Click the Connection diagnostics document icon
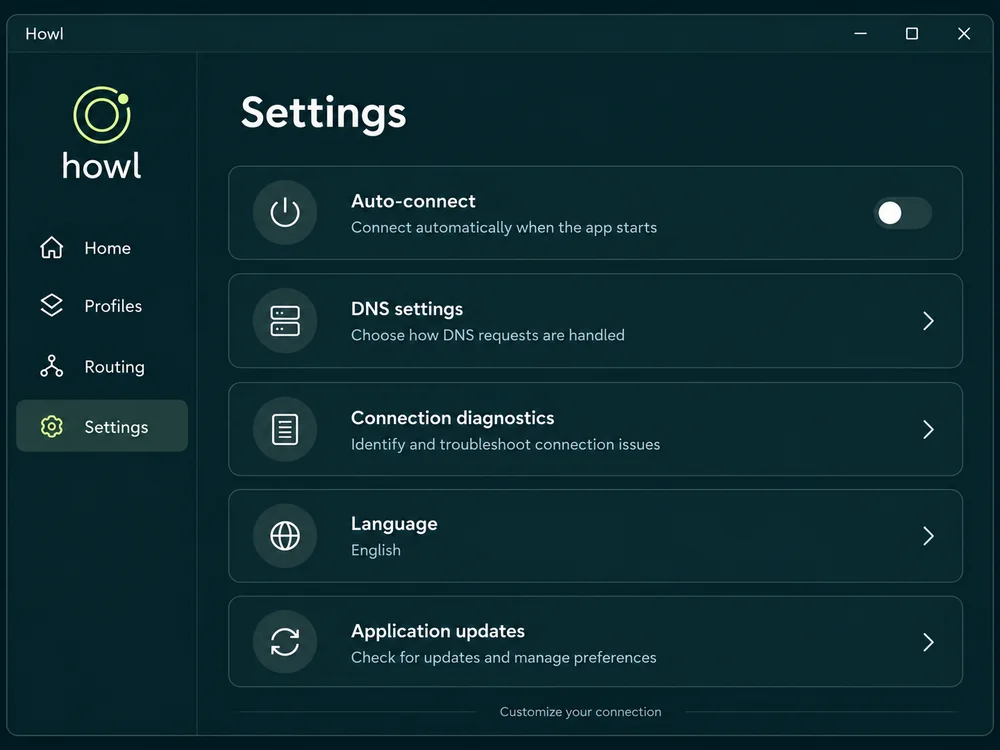Screen dimensions: 1000x750 [285, 429]
